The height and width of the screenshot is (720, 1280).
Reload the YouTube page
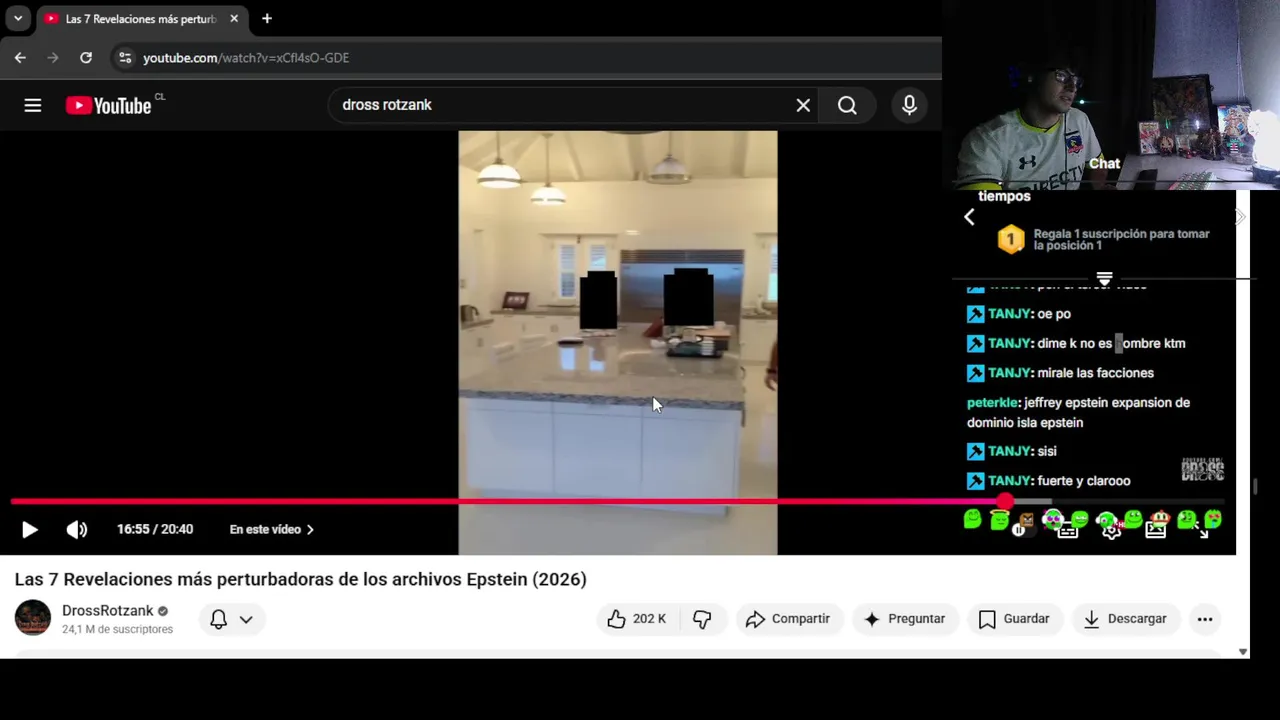coord(86,58)
